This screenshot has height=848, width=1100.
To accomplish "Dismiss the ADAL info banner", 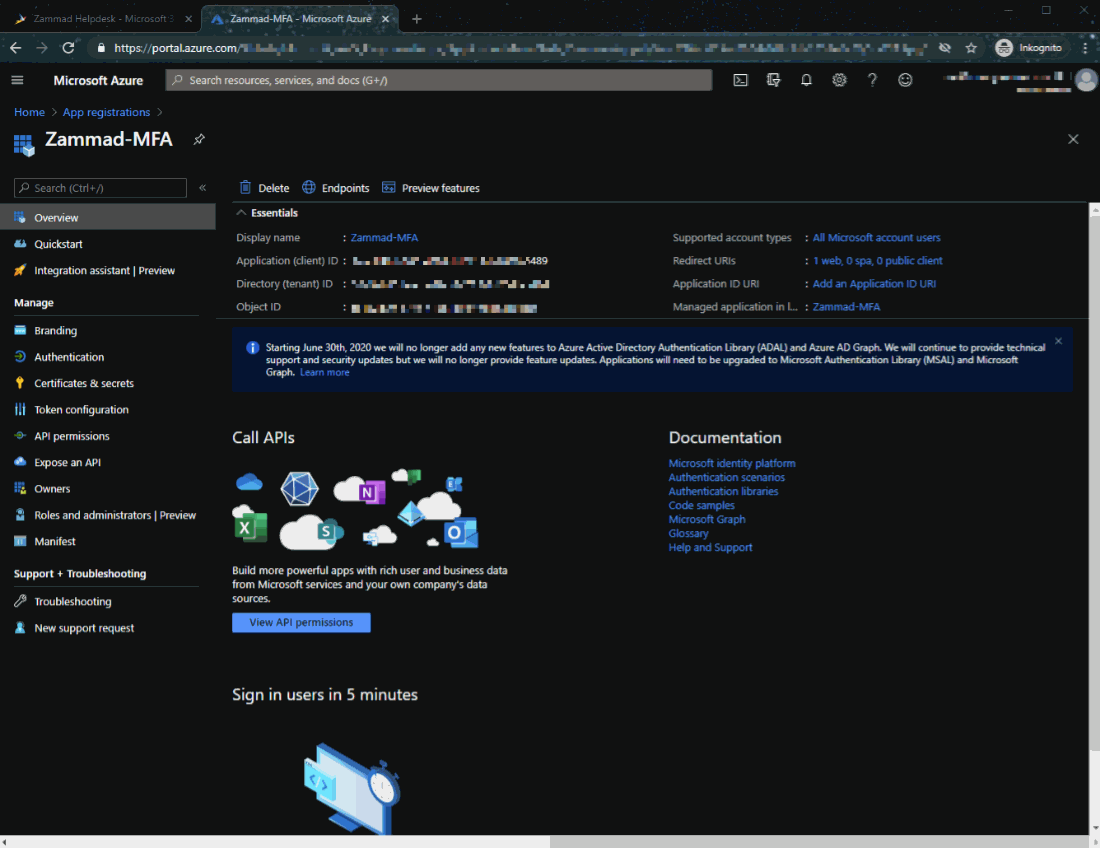I will click(1058, 341).
